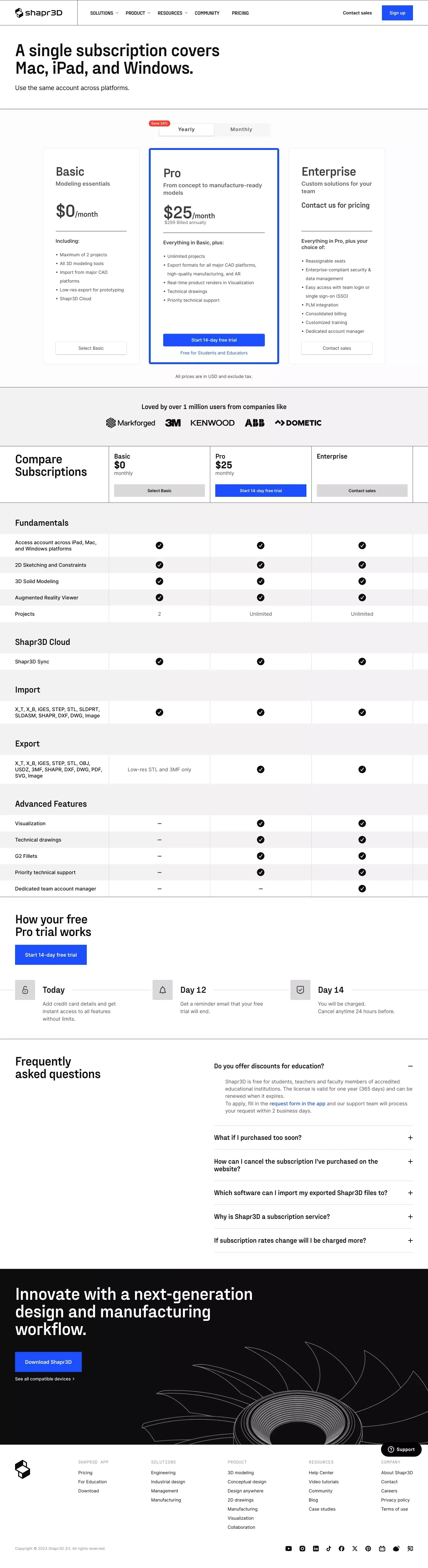Screen dimensions: 428x1568
Task: Click the Markforged company logo
Action: click(131, 423)
